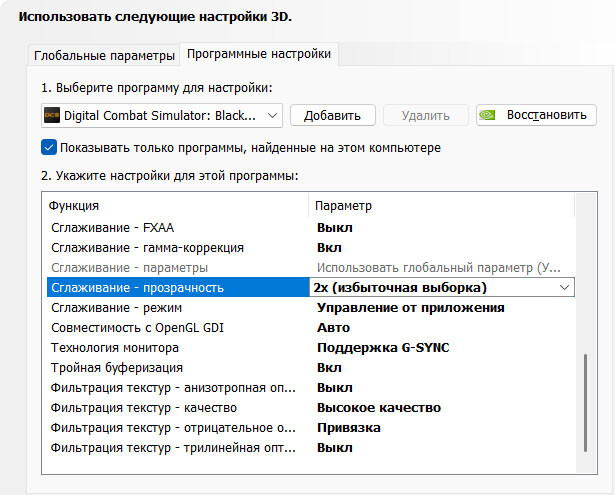Expand the Сглаживание - прозрачность value dropdown
This screenshot has height=495, width=615.
pos(565,288)
